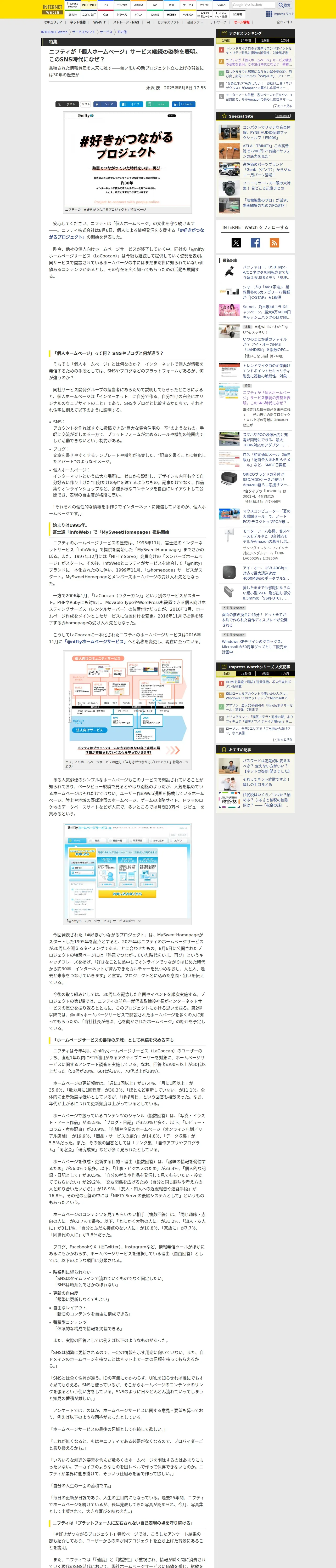
Task: Click もっと見る under access ranking
Action: [x=283, y=106]
